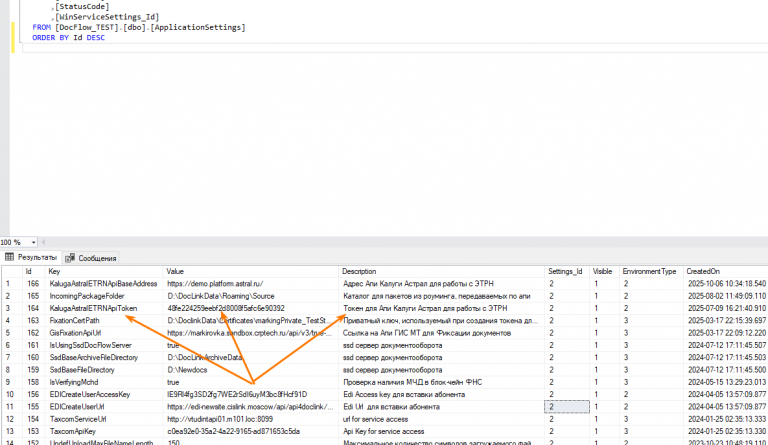The image size is (768, 445).
Task: Select the IncomingPackageFolder key cell
Action: [104, 296]
